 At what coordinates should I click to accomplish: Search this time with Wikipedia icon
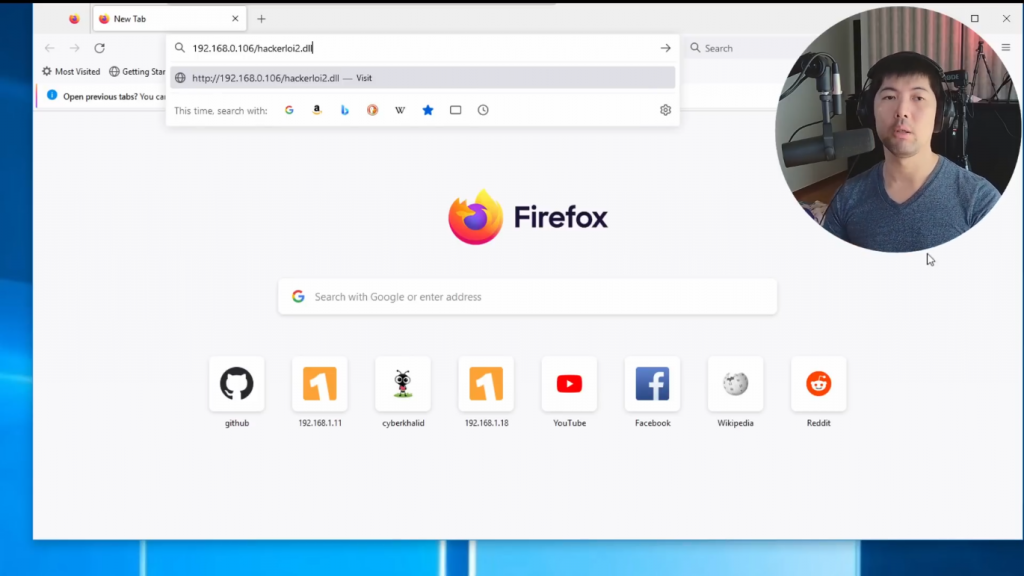click(400, 110)
